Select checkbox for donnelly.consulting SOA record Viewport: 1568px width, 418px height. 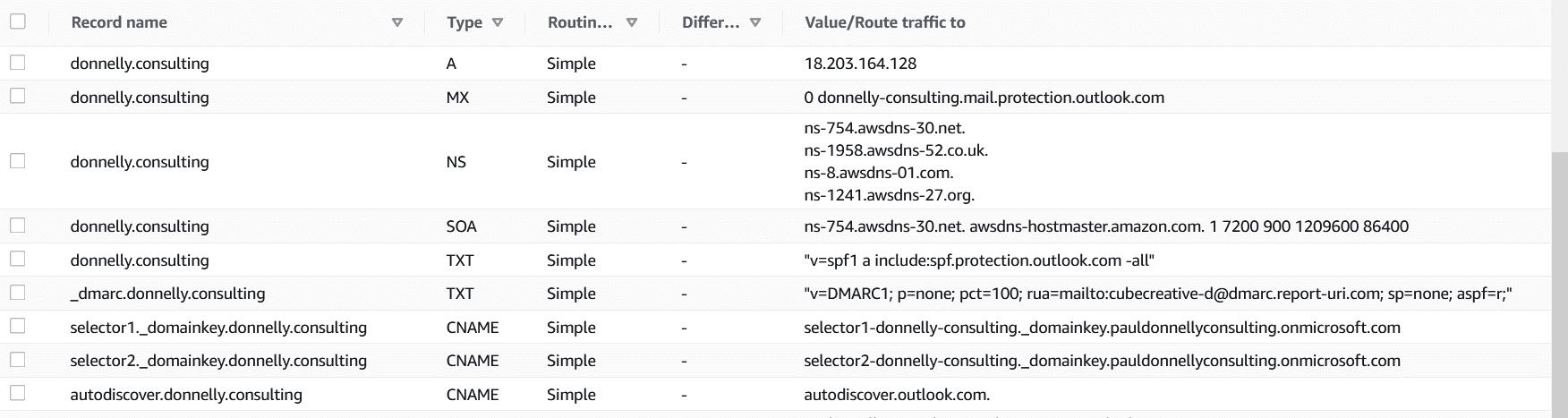coord(17,226)
